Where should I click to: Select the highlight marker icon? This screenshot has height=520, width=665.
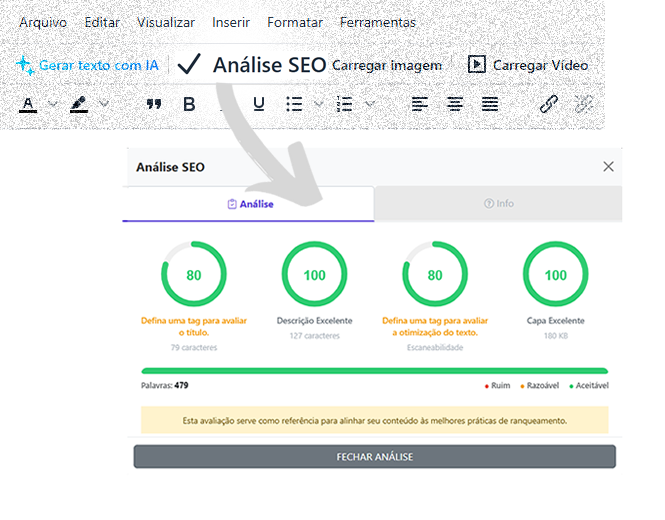point(79,104)
